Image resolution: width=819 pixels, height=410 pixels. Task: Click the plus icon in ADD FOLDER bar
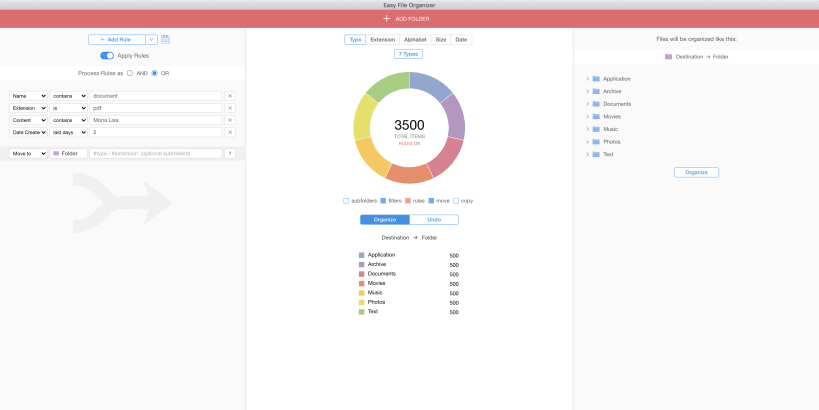(387, 19)
